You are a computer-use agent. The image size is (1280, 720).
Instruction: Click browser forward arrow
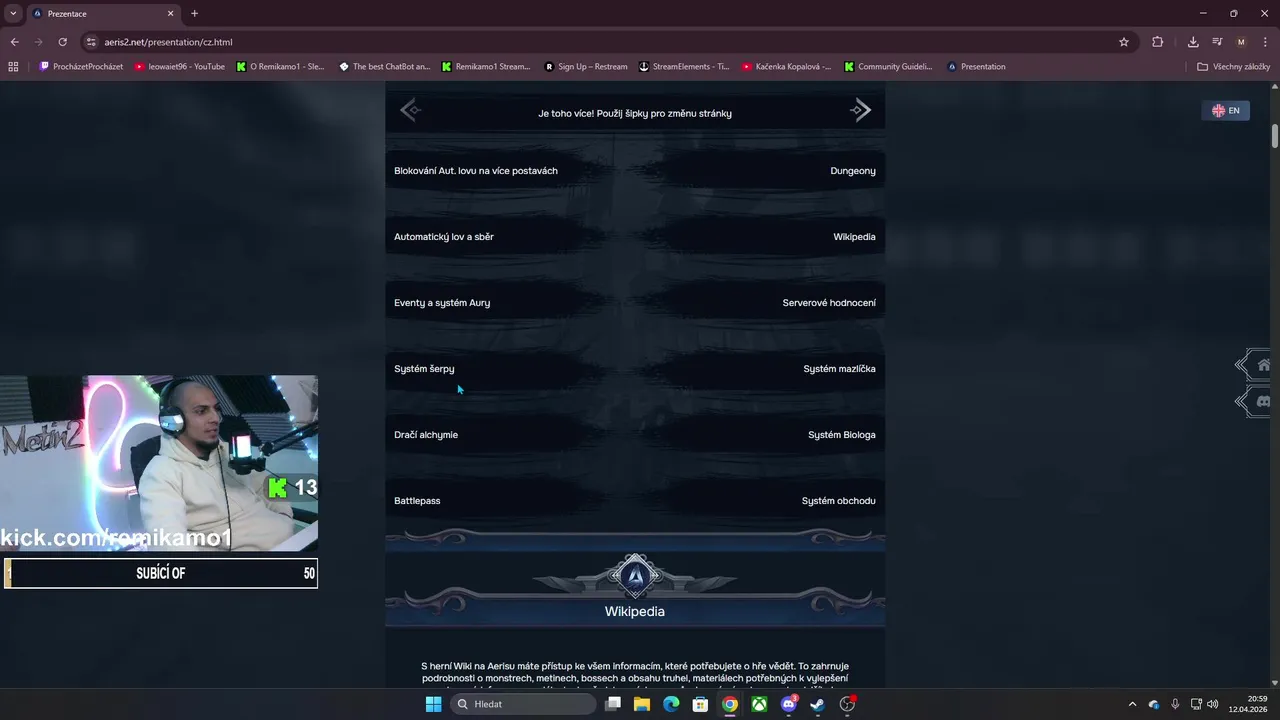pyautogui.click(x=38, y=42)
